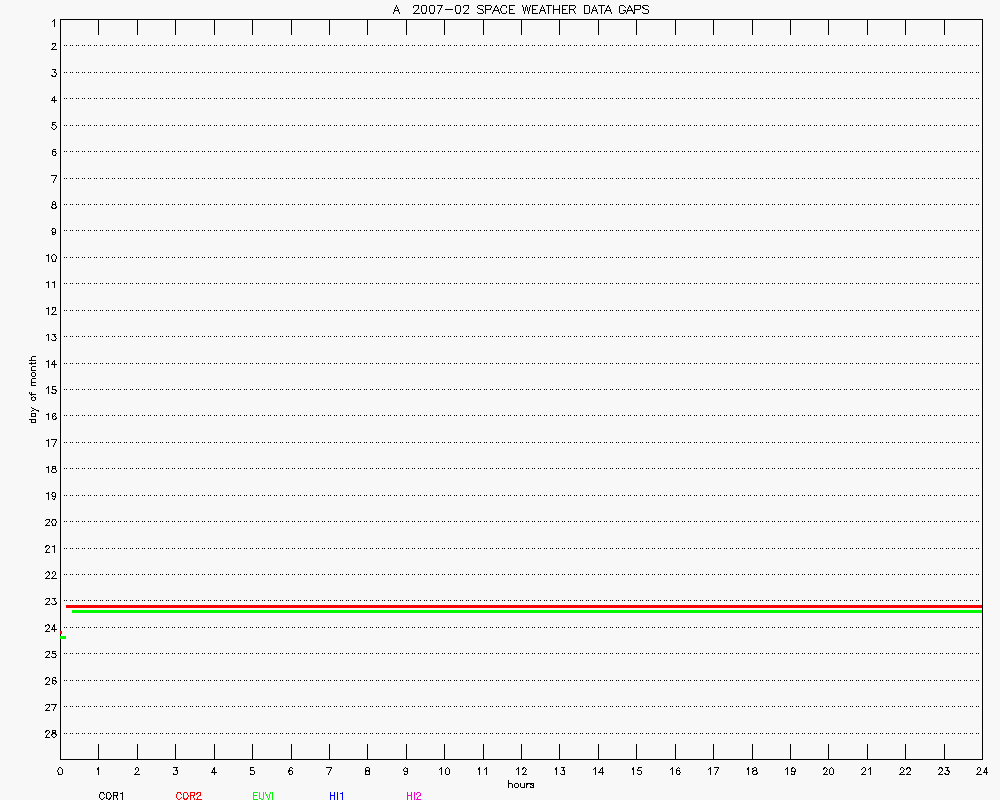Click hour 6 label on the x-axis
Viewport: 1000px width, 800px height.
tap(290, 771)
